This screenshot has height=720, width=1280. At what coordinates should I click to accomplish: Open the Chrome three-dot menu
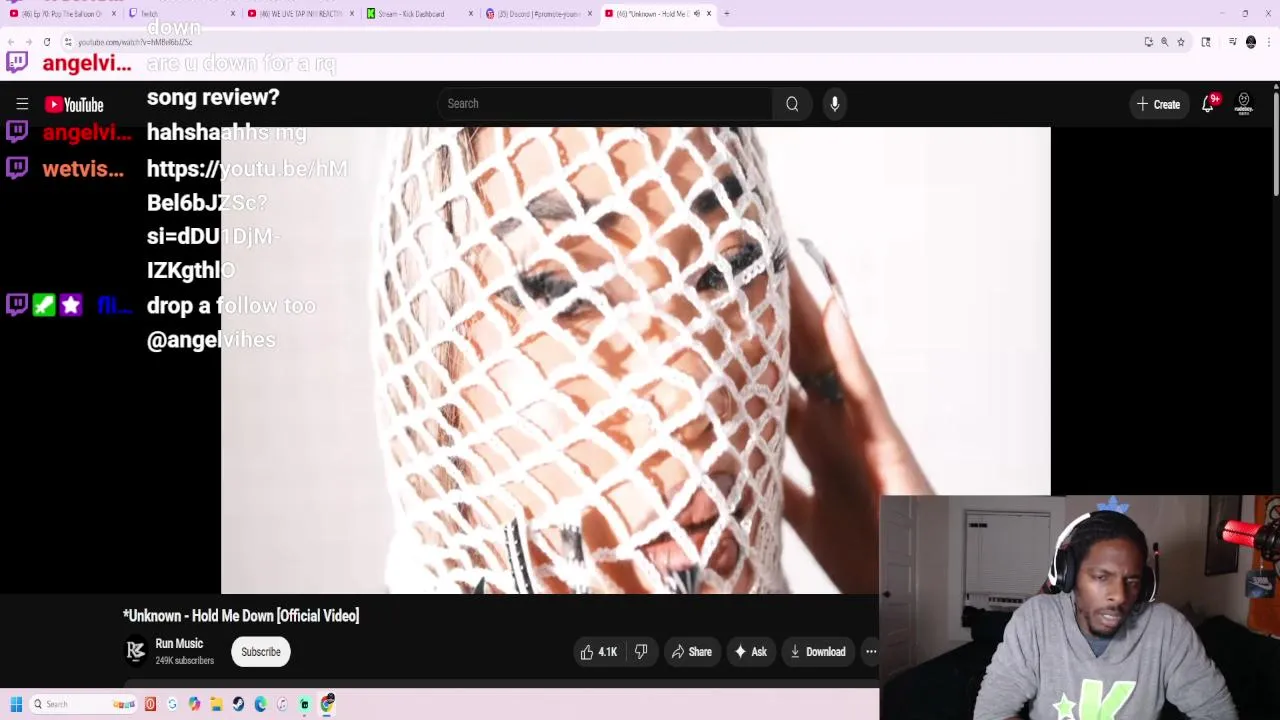coord(1269,42)
